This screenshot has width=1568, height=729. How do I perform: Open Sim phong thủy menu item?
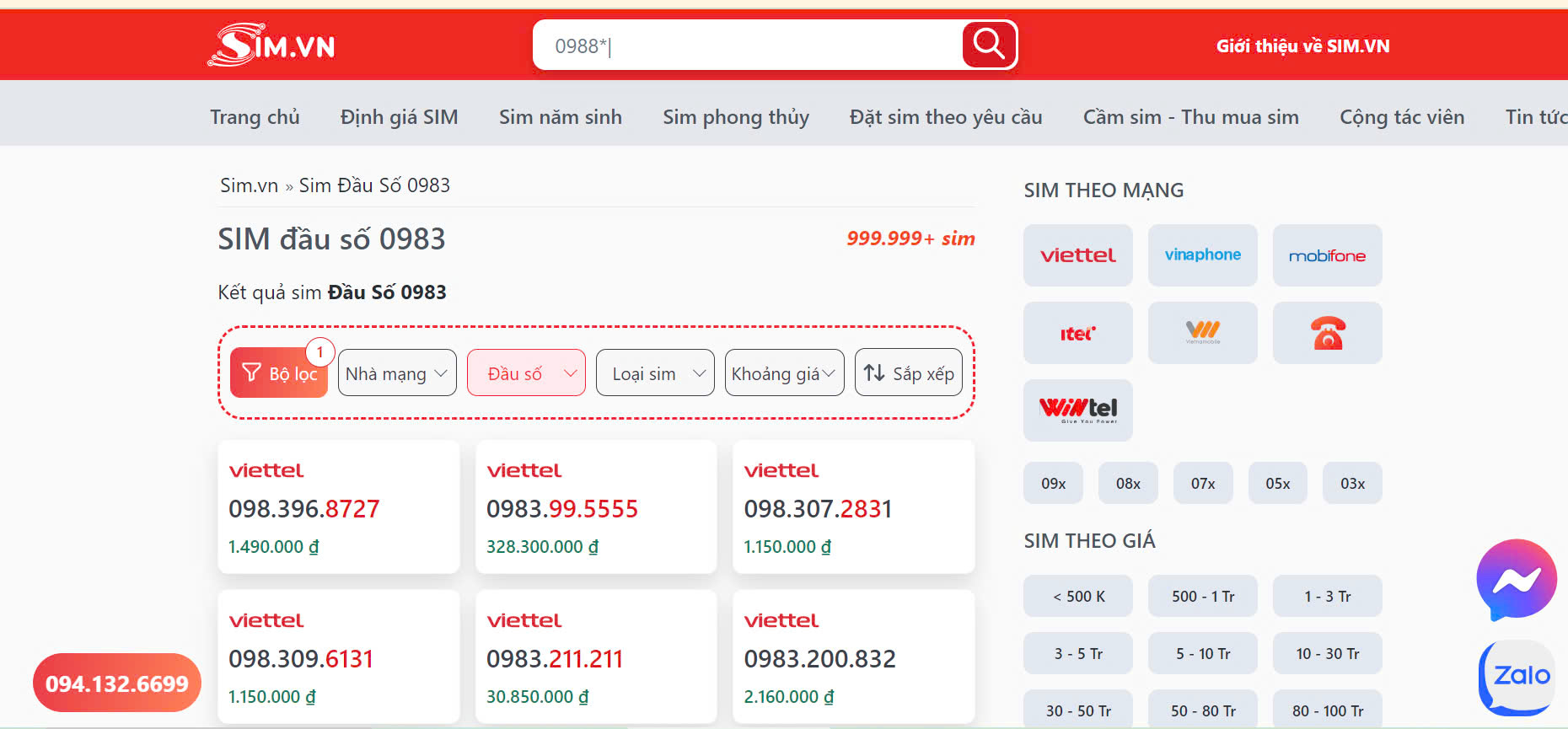coord(736,117)
